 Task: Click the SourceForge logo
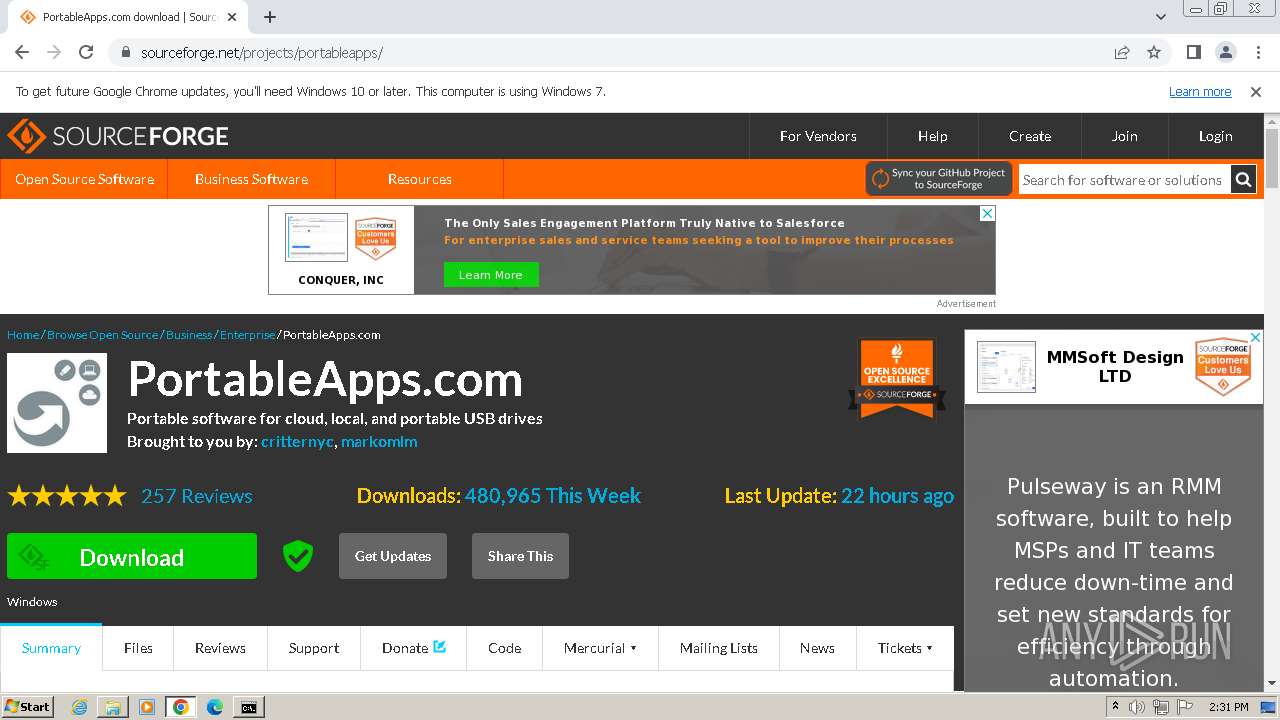pos(118,136)
